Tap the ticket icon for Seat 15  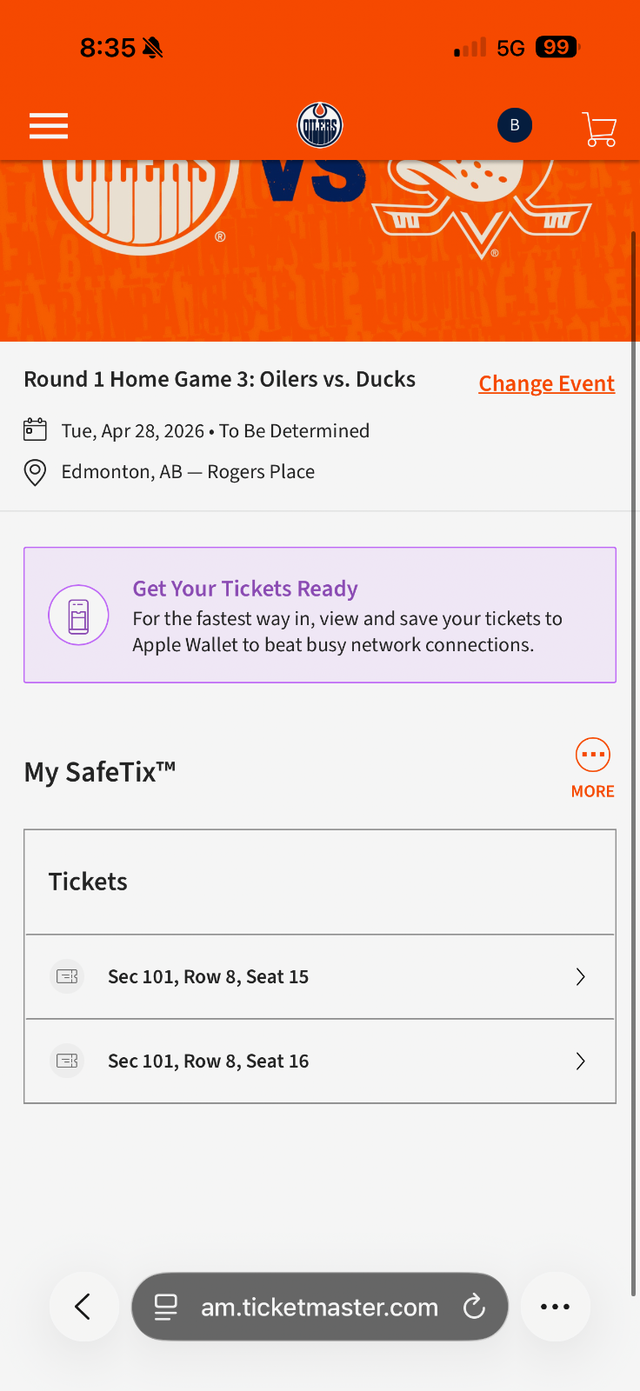click(x=67, y=977)
